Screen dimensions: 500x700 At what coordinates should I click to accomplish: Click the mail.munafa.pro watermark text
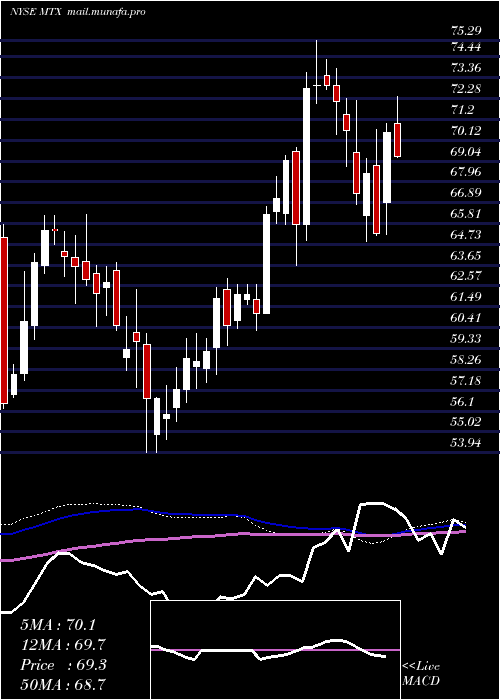click(x=107, y=12)
